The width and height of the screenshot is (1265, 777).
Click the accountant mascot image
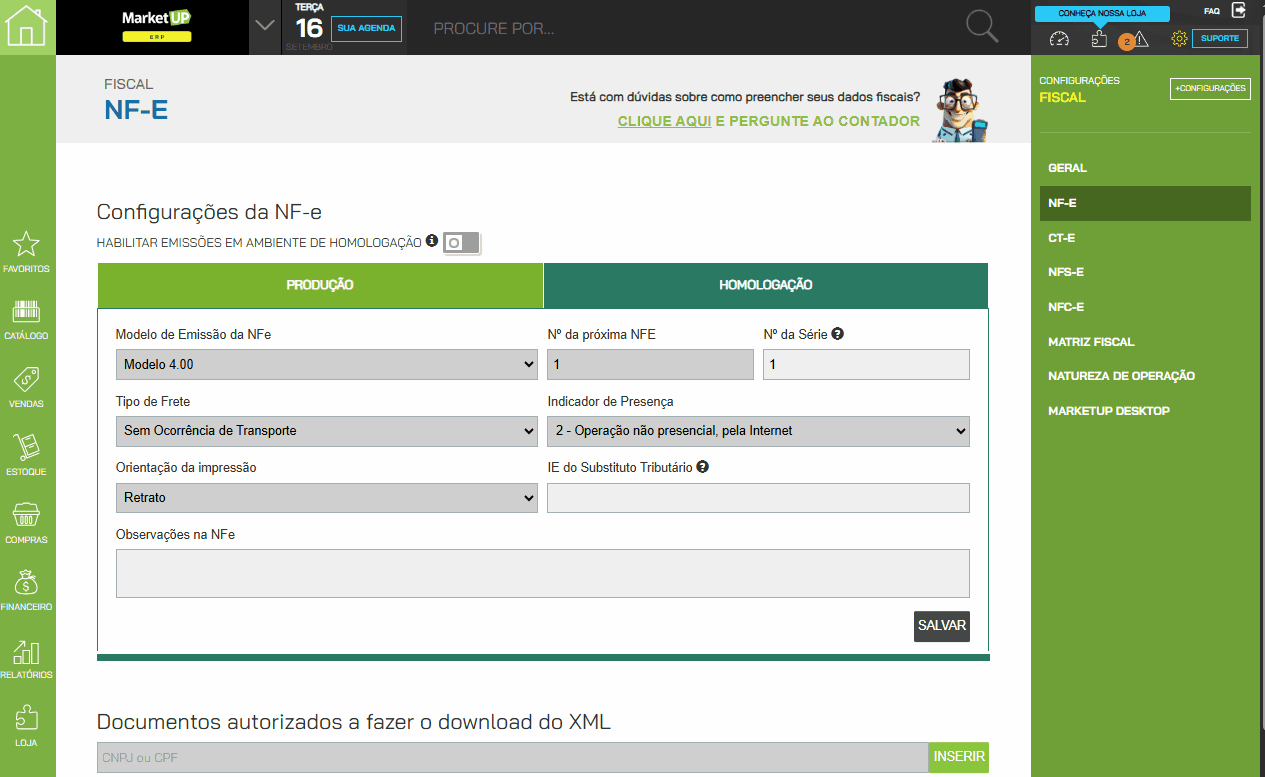tap(961, 110)
